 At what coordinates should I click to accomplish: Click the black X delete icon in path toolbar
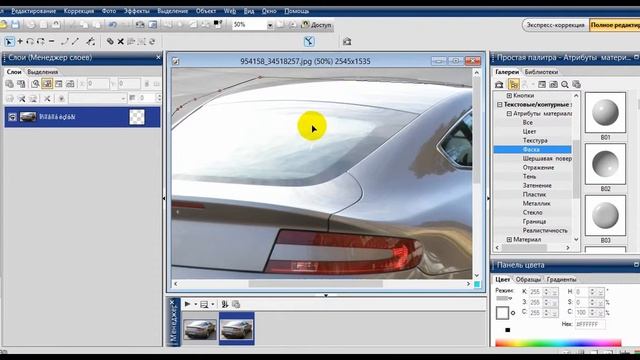120,41
